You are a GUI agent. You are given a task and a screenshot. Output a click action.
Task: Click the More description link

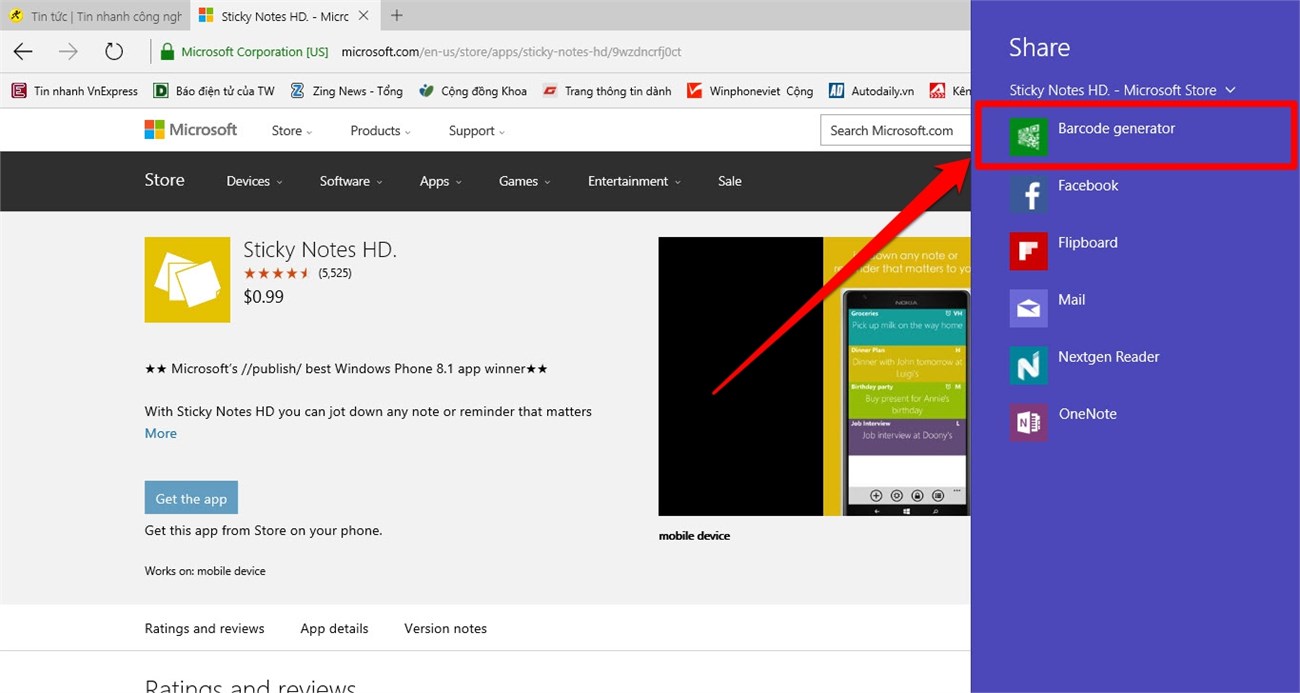click(x=160, y=433)
